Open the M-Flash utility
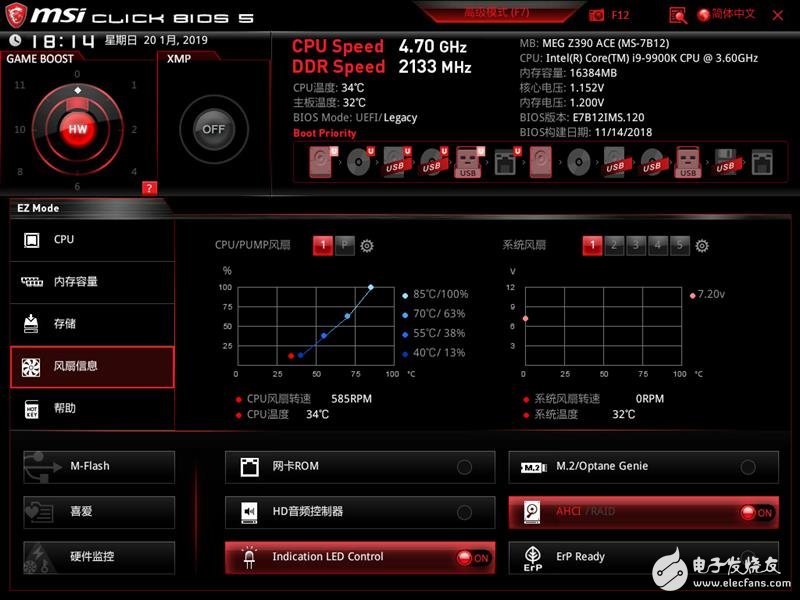The image size is (800, 600). pyautogui.click(x=99, y=467)
